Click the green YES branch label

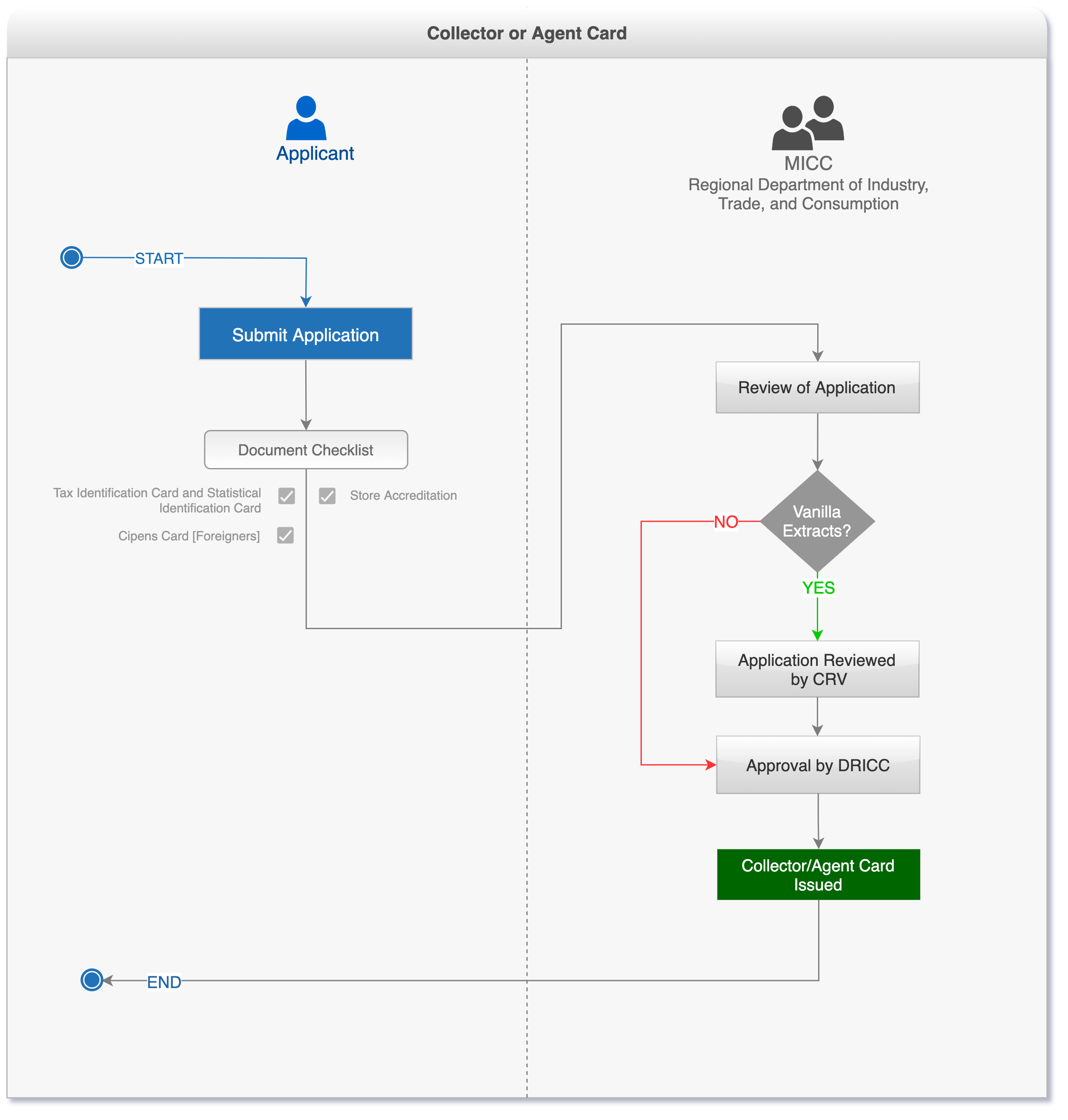pos(818,588)
